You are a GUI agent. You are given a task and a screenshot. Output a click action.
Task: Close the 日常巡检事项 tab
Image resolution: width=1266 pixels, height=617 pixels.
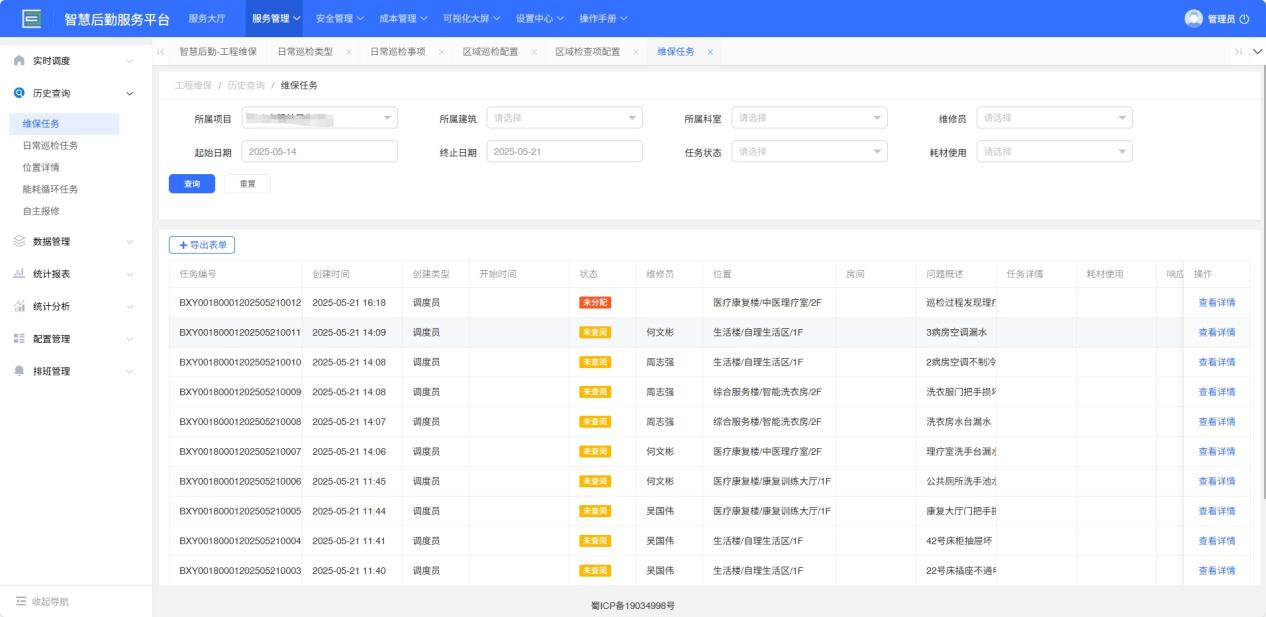(x=441, y=52)
